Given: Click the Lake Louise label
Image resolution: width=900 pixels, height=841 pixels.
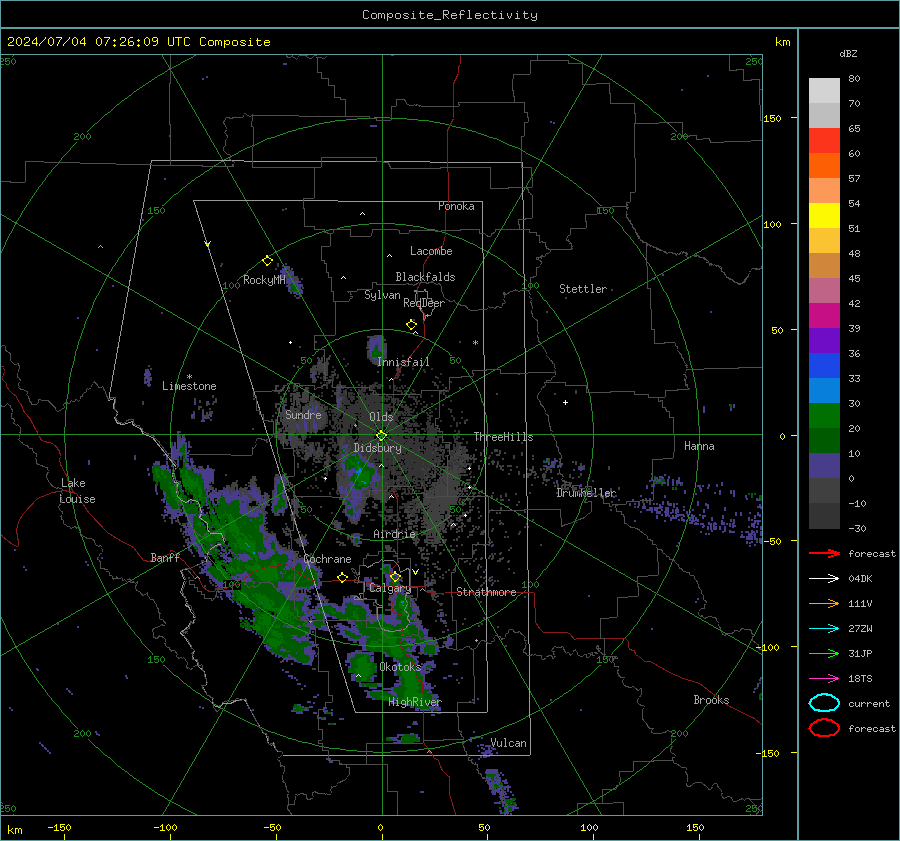Looking at the screenshot, I should point(77,491).
